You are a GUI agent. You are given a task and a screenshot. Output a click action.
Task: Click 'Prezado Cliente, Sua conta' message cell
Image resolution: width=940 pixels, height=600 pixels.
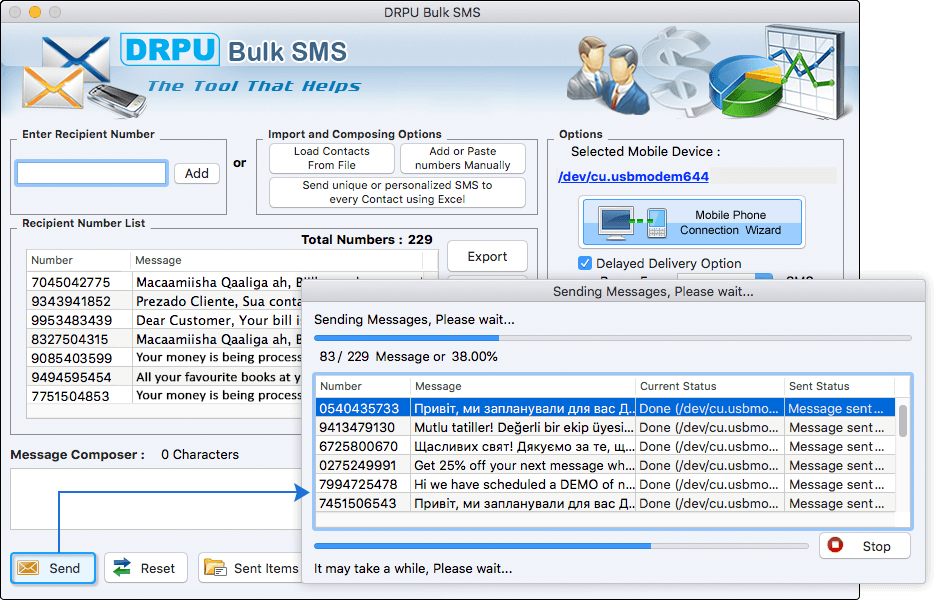[x=217, y=301]
